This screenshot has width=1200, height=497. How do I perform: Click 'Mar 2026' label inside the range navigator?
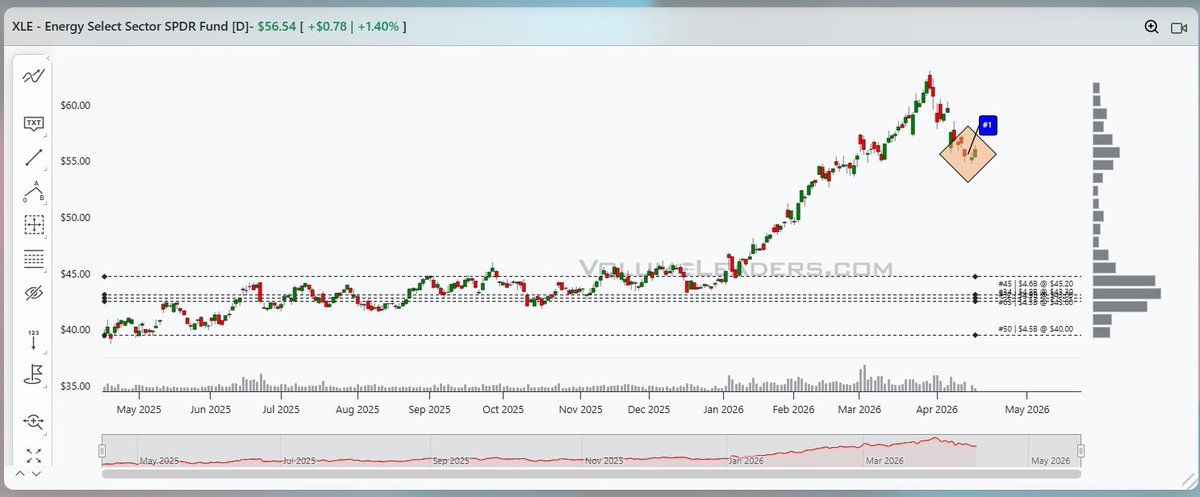pos(885,461)
